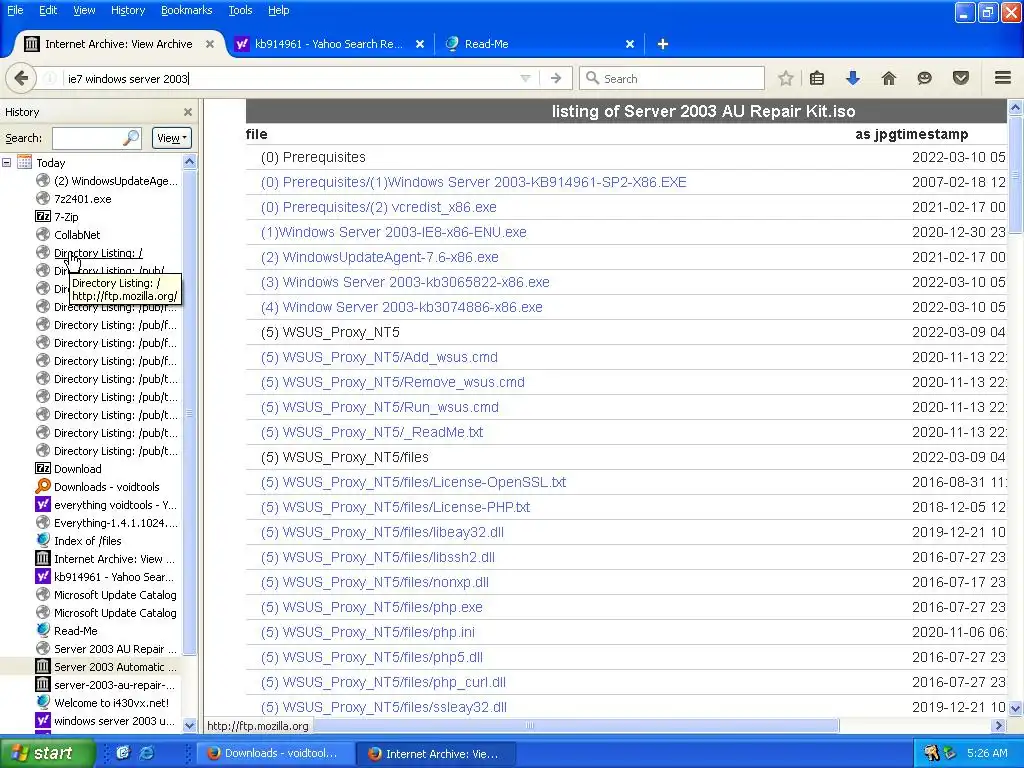
Task: Close the History sidebar with the X
Action: (188, 112)
